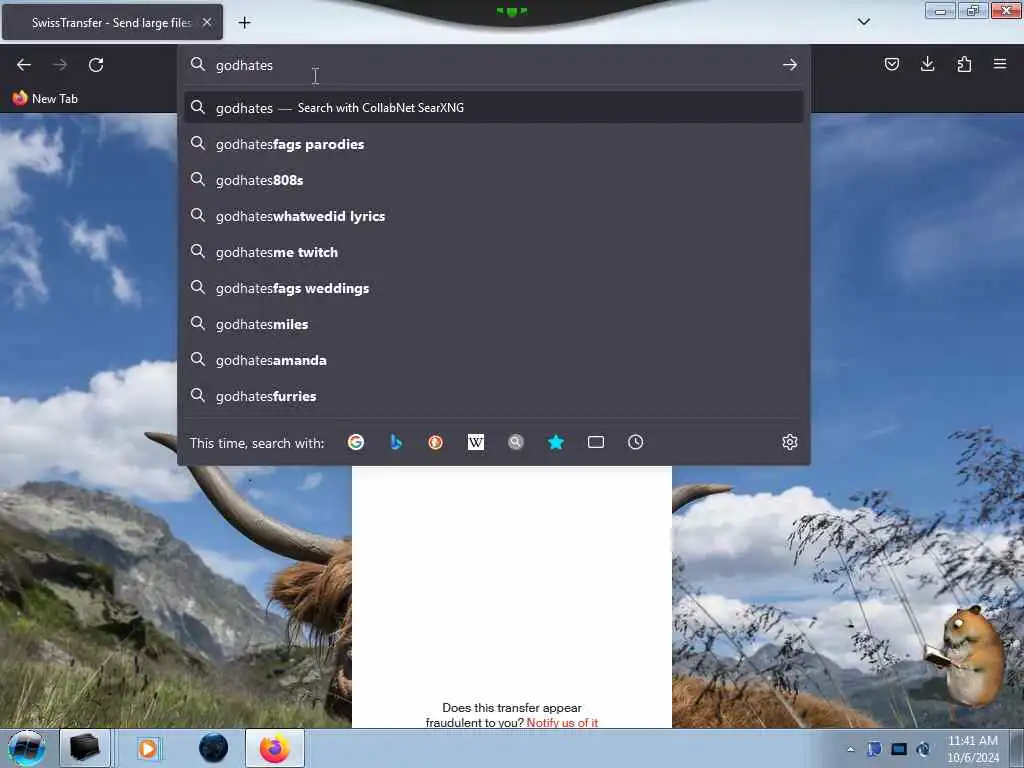1024x768 pixels.
Task: Choose the godhateswhatwedid lyrics suggestion
Action: (x=493, y=216)
